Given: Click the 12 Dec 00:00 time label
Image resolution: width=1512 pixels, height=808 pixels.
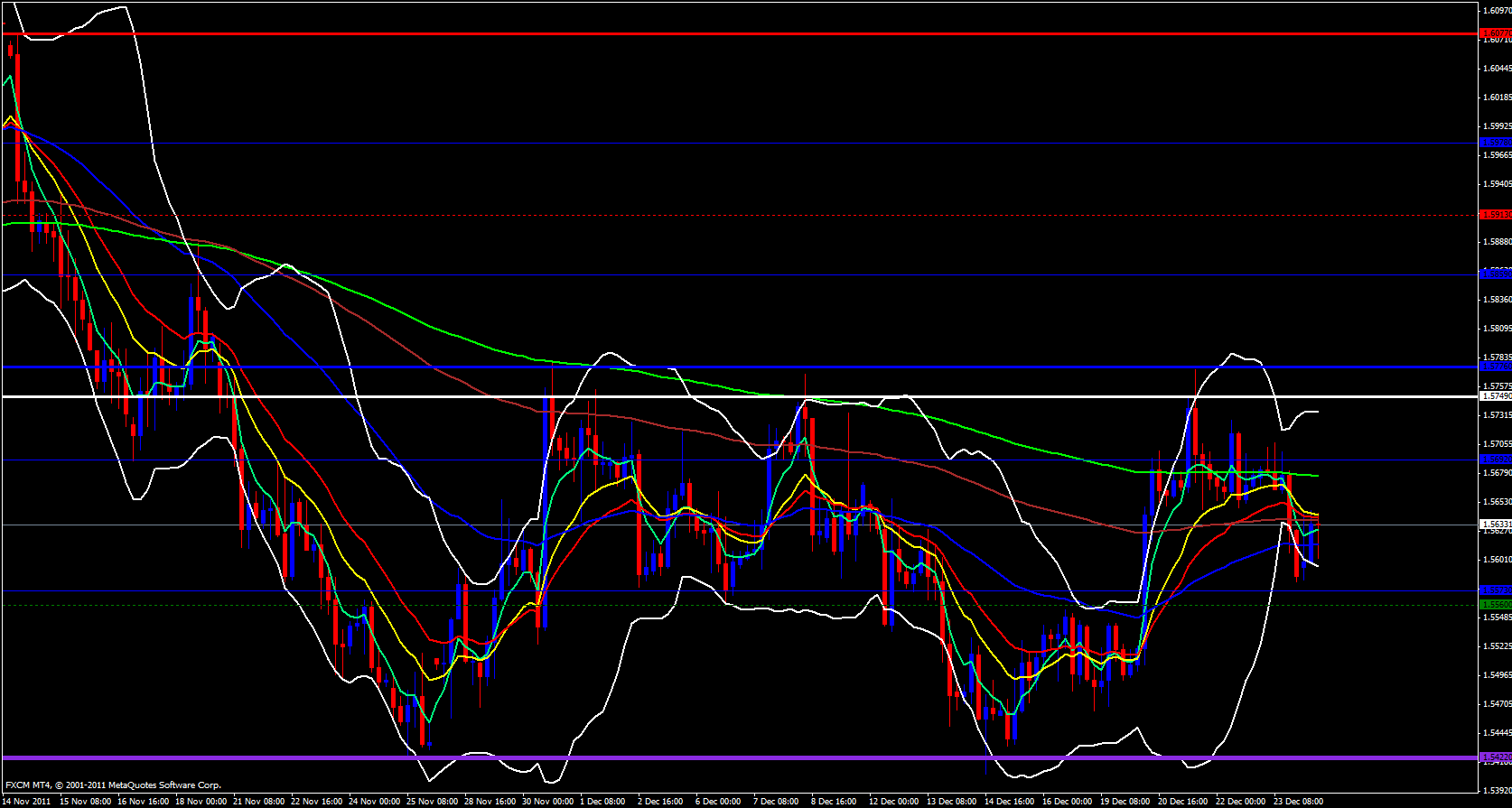Looking at the screenshot, I should (894, 802).
